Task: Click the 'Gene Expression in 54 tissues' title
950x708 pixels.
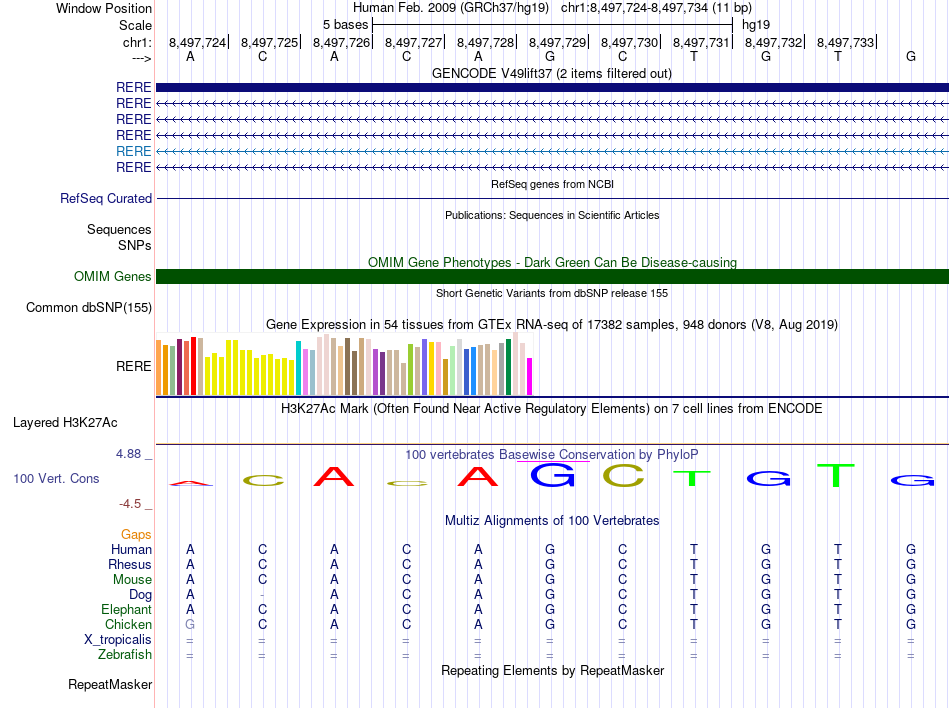Action: click(x=552, y=325)
